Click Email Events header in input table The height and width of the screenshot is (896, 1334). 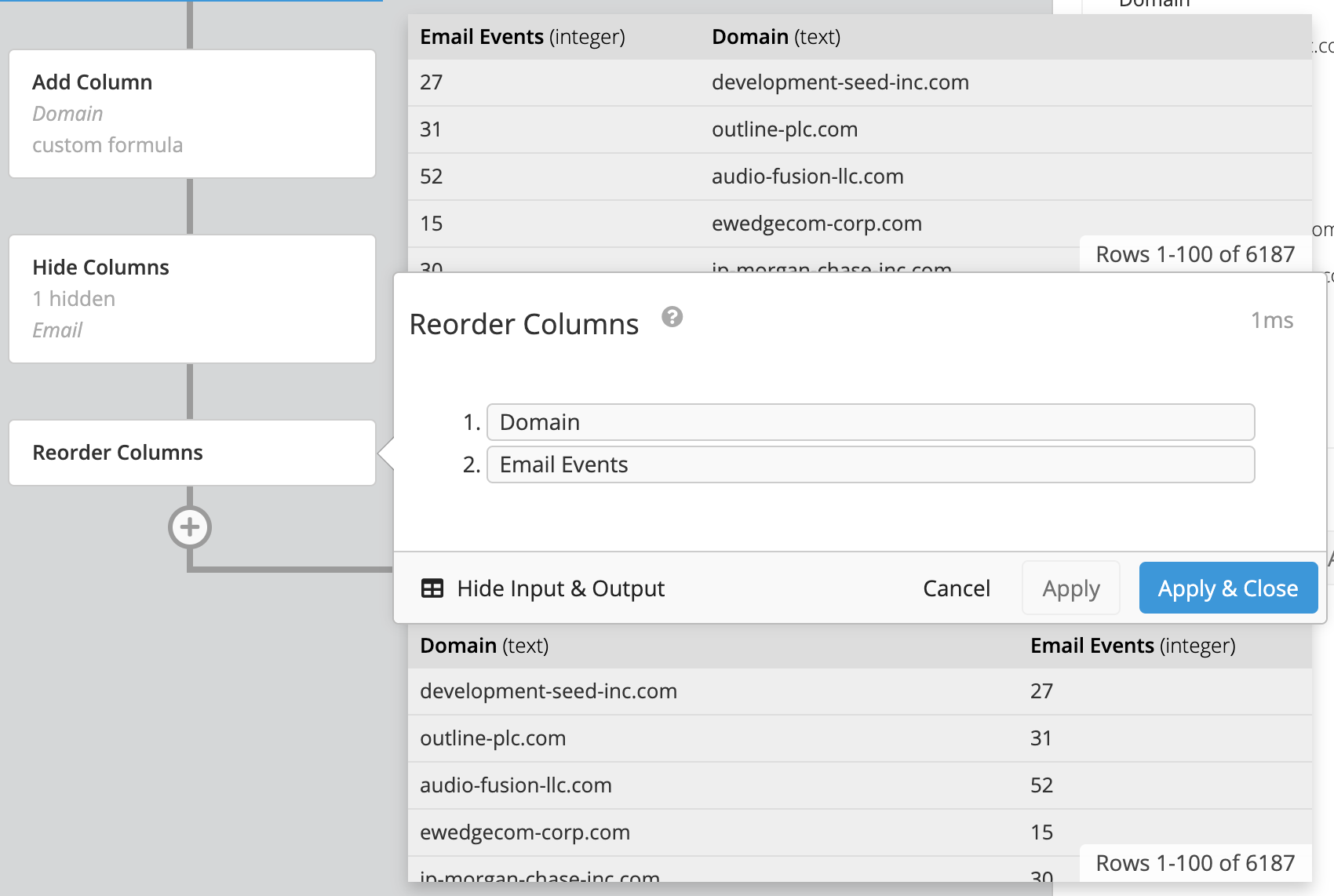[x=523, y=37]
